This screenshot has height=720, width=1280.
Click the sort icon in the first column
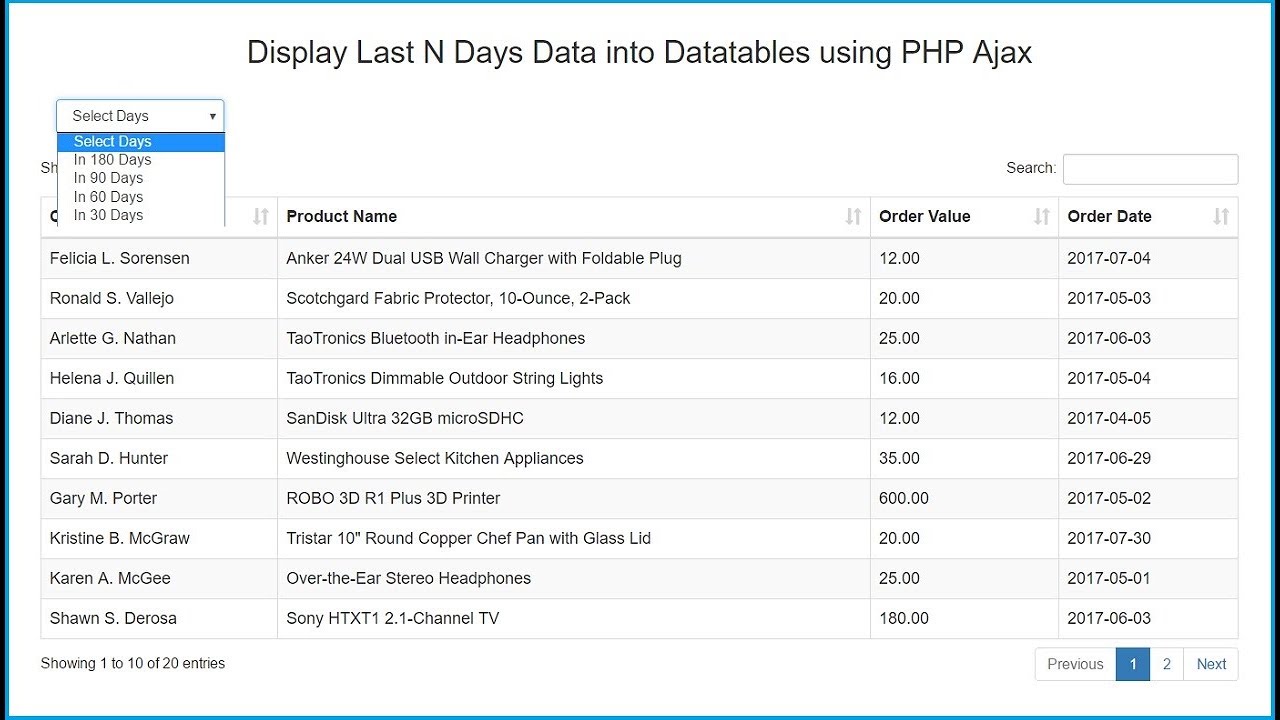(260, 217)
